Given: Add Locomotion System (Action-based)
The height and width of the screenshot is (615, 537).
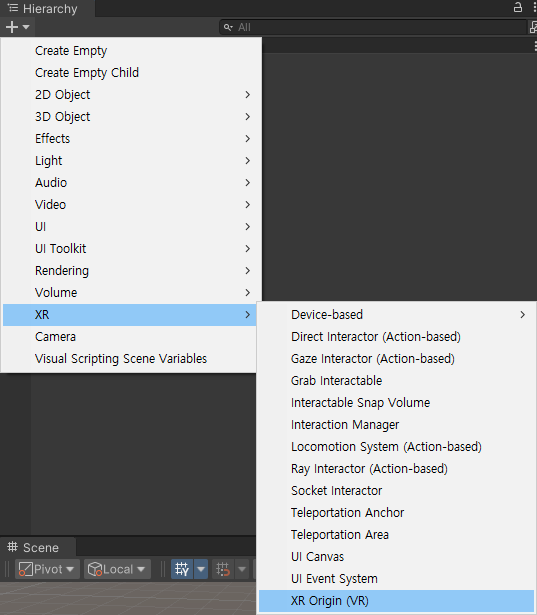Looking at the screenshot, I should point(397,446).
